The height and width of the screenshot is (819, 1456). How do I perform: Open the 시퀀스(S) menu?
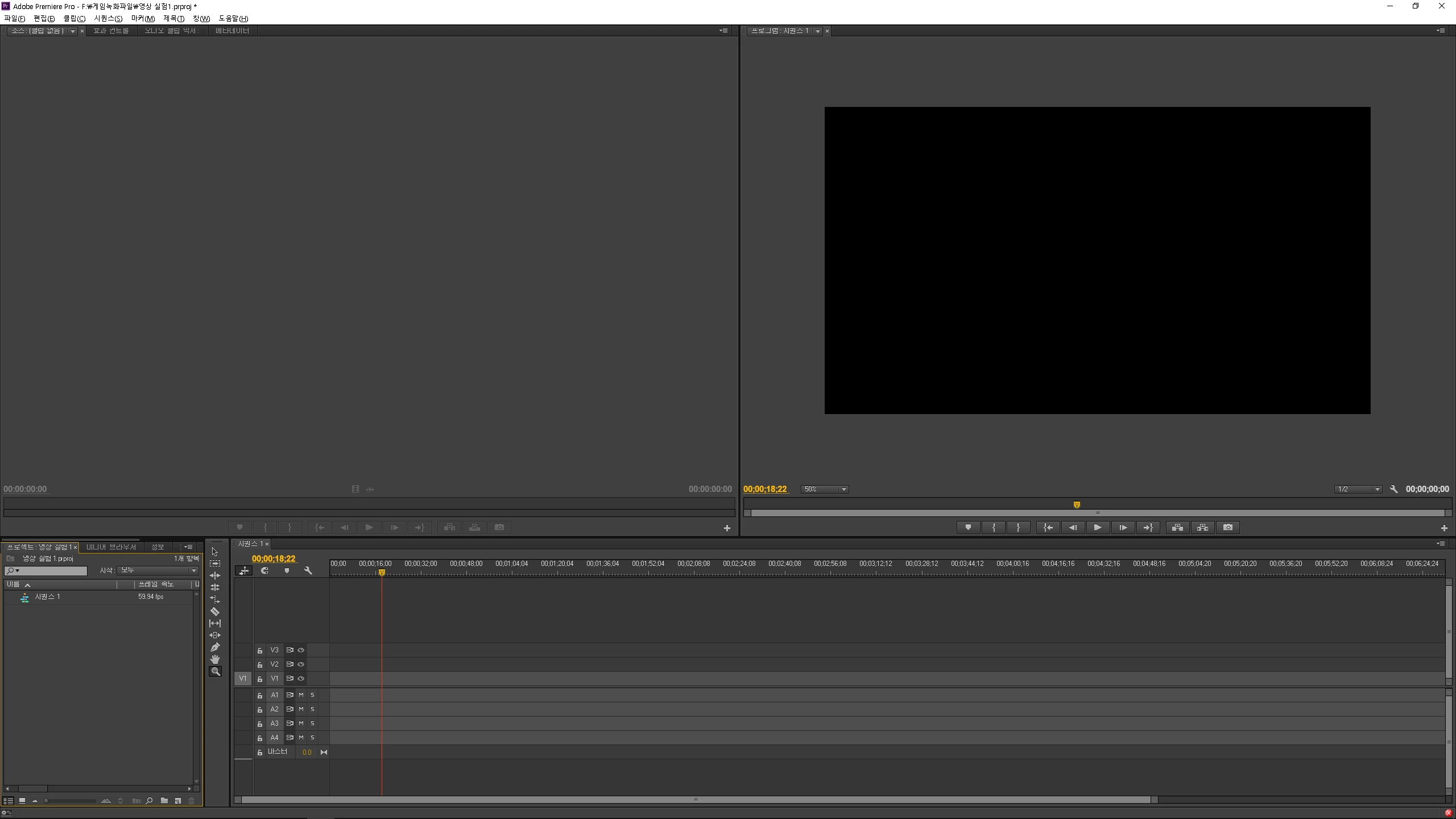coord(108,19)
